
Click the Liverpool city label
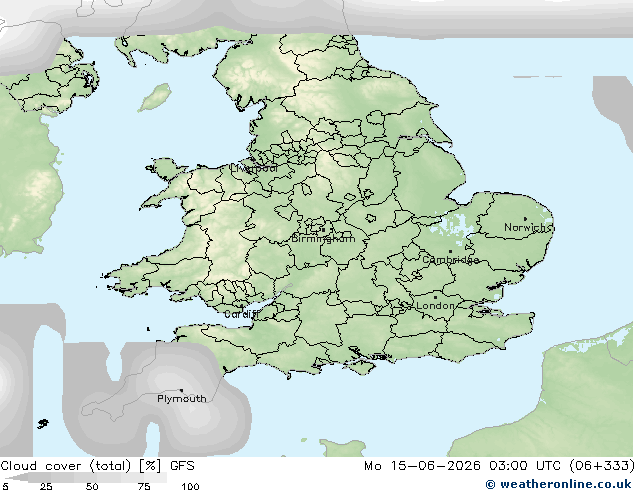[x=254, y=168]
